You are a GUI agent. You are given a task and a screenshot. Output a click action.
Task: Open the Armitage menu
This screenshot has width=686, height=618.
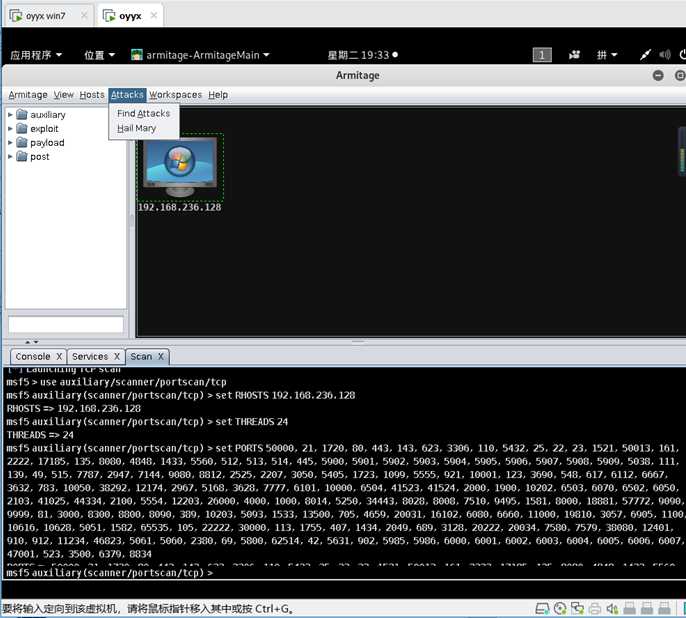28,95
